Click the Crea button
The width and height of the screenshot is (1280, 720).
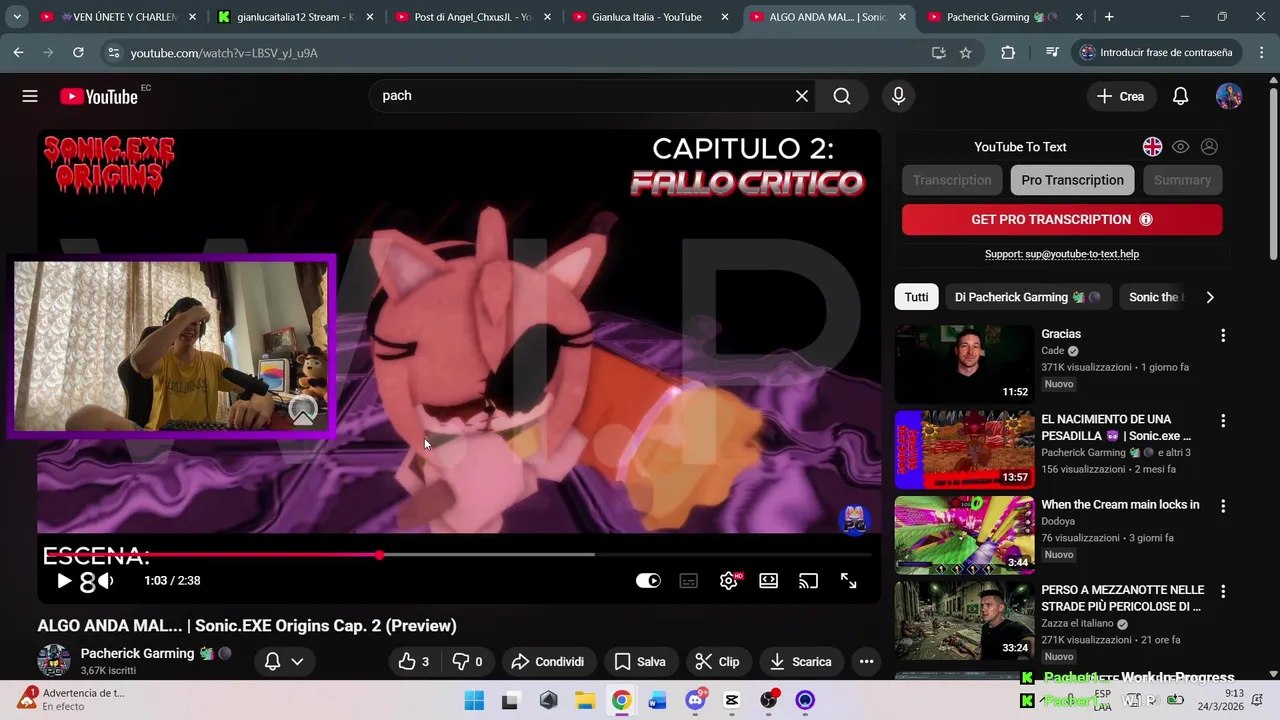[x=1121, y=96]
